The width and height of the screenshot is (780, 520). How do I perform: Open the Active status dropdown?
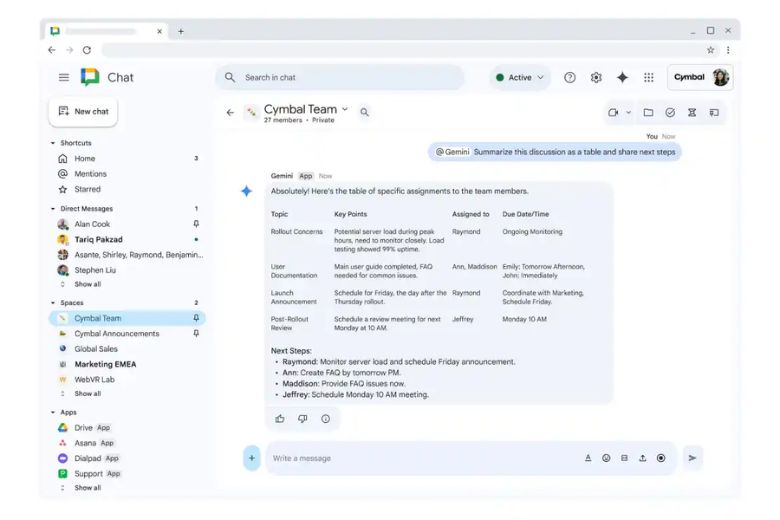(x=520, y=77)
